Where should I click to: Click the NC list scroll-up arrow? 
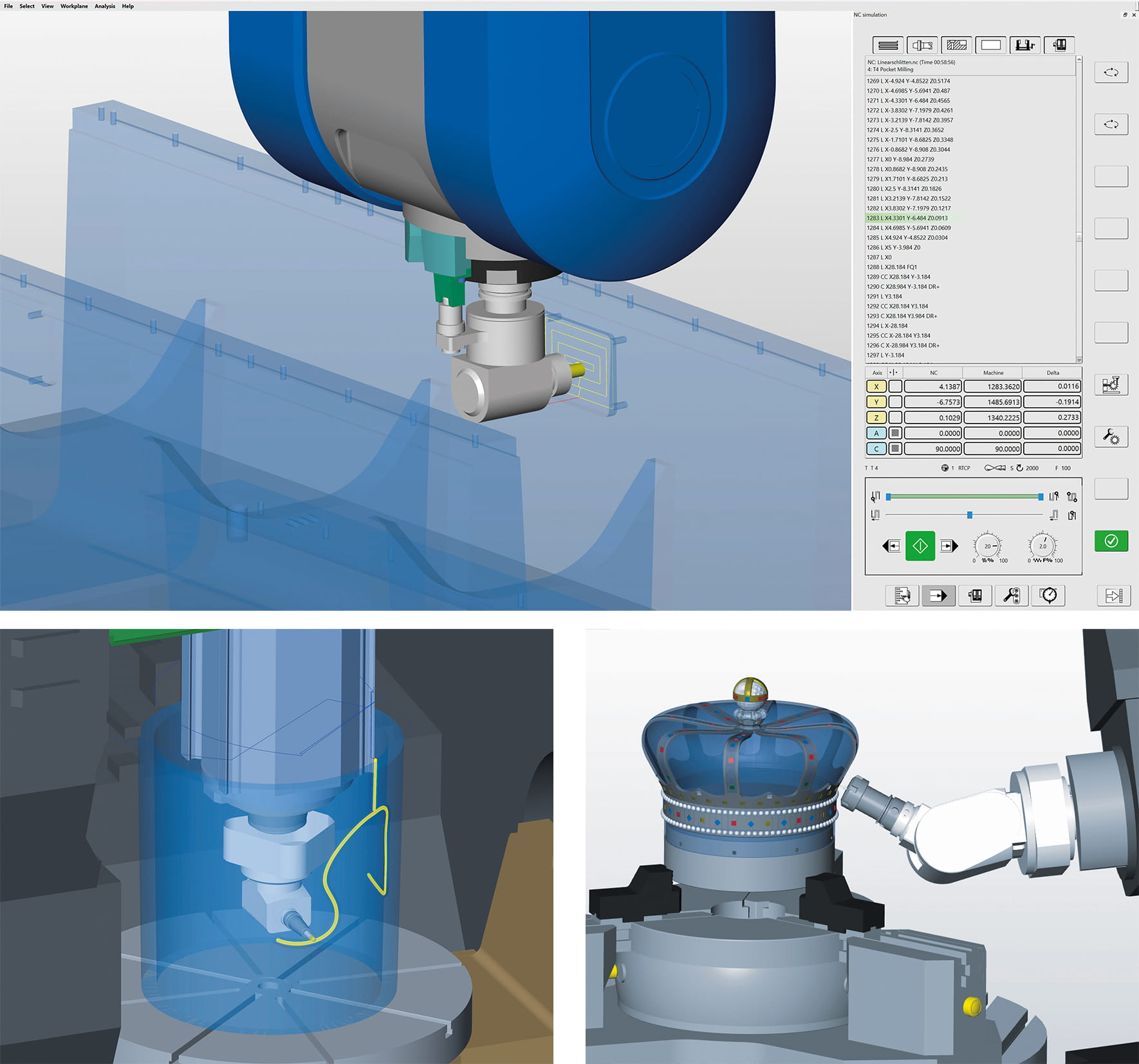click(1079, 60)
